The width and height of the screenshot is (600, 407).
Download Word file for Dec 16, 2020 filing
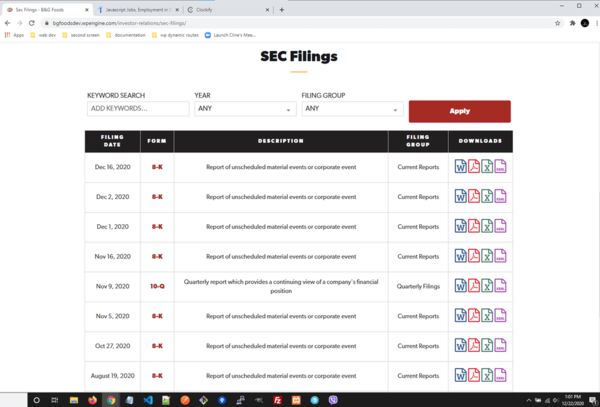pos(460,166)
